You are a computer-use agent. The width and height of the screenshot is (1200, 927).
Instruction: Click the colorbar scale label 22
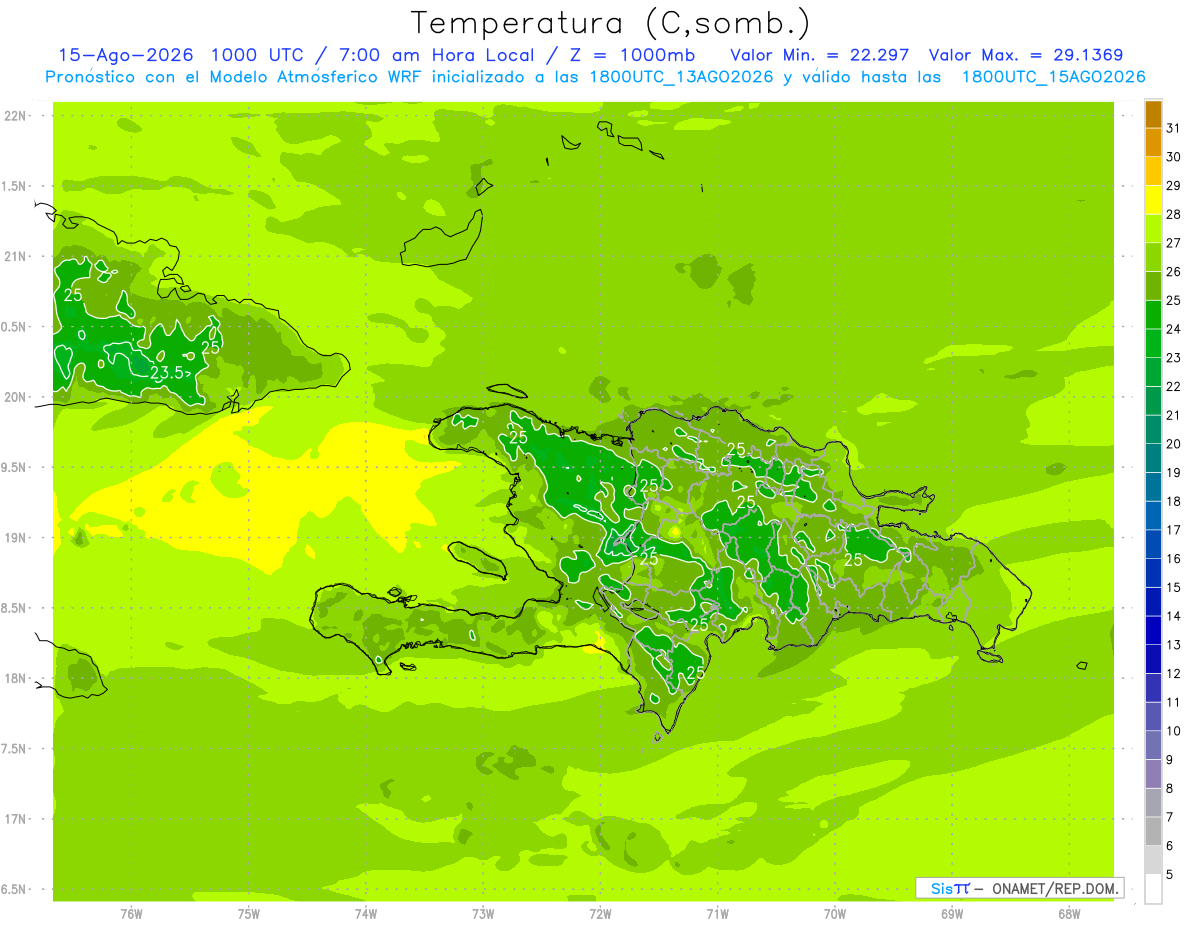click(1174, 386)
